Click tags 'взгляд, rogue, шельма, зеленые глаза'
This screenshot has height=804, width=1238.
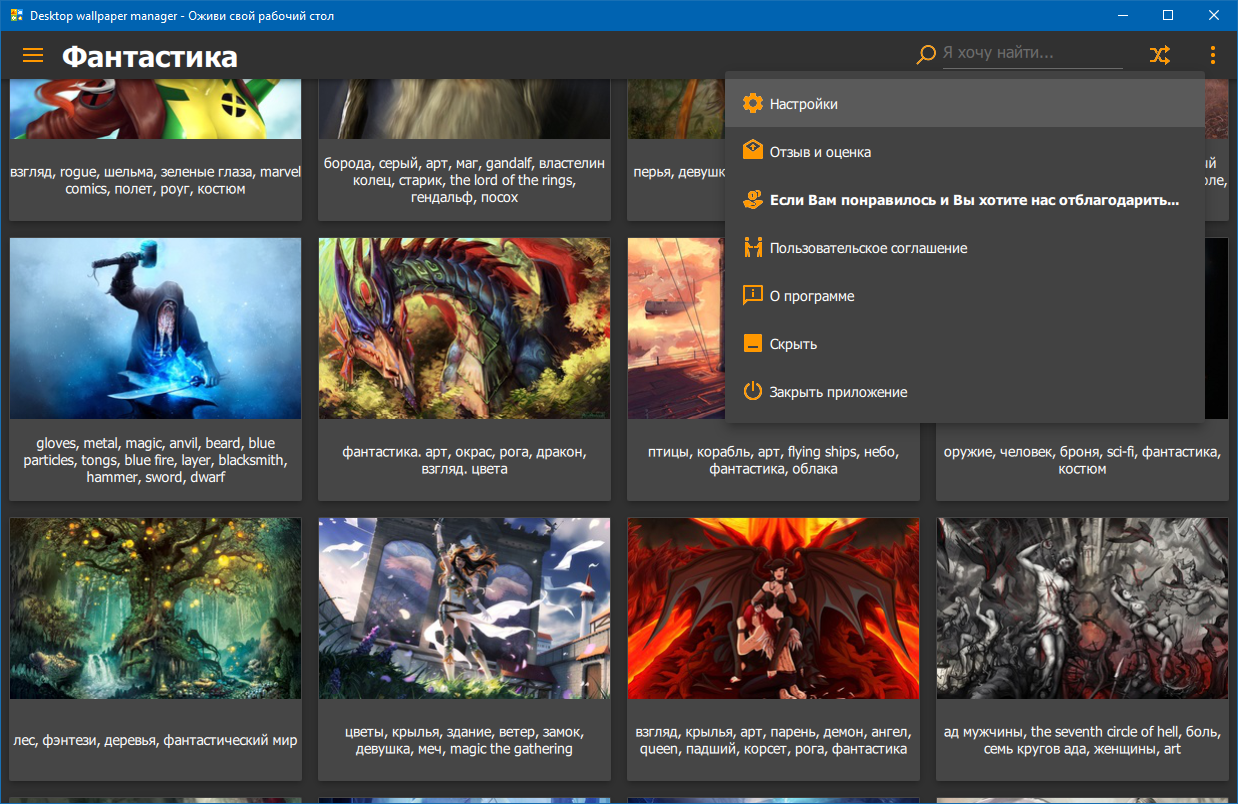155,180
